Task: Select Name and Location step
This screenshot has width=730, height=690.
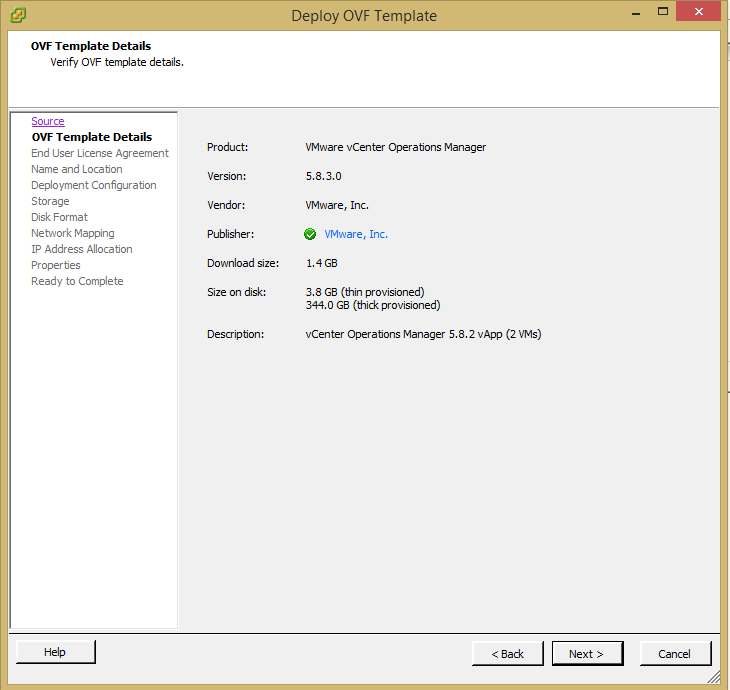Action: pos(76,169)
